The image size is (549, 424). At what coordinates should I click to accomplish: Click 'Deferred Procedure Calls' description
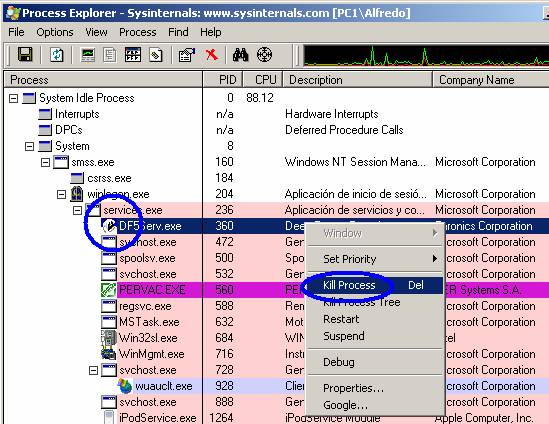[x=344, y=130]
